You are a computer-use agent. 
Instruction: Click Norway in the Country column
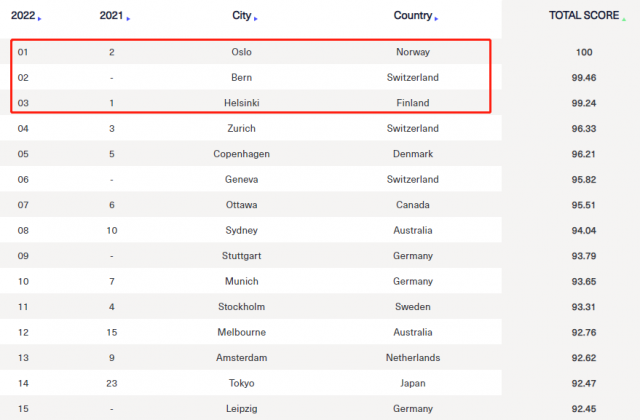[x=413, y=52]
